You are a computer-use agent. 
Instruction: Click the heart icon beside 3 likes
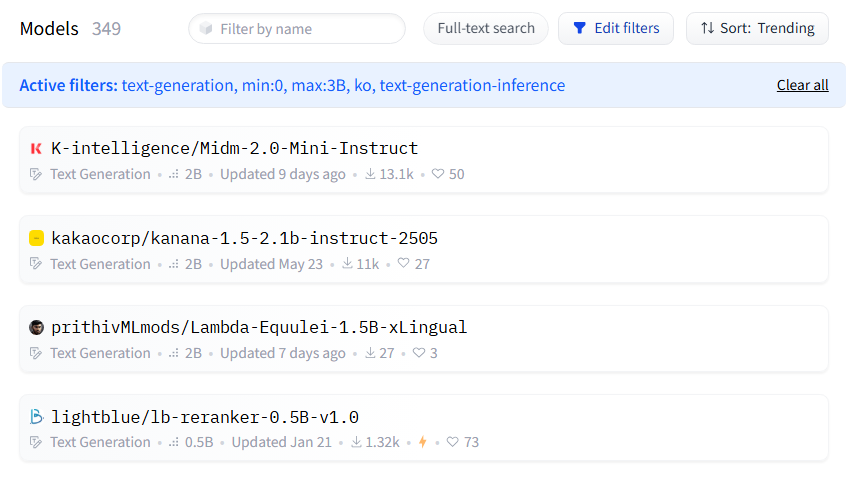coord(419,352)
